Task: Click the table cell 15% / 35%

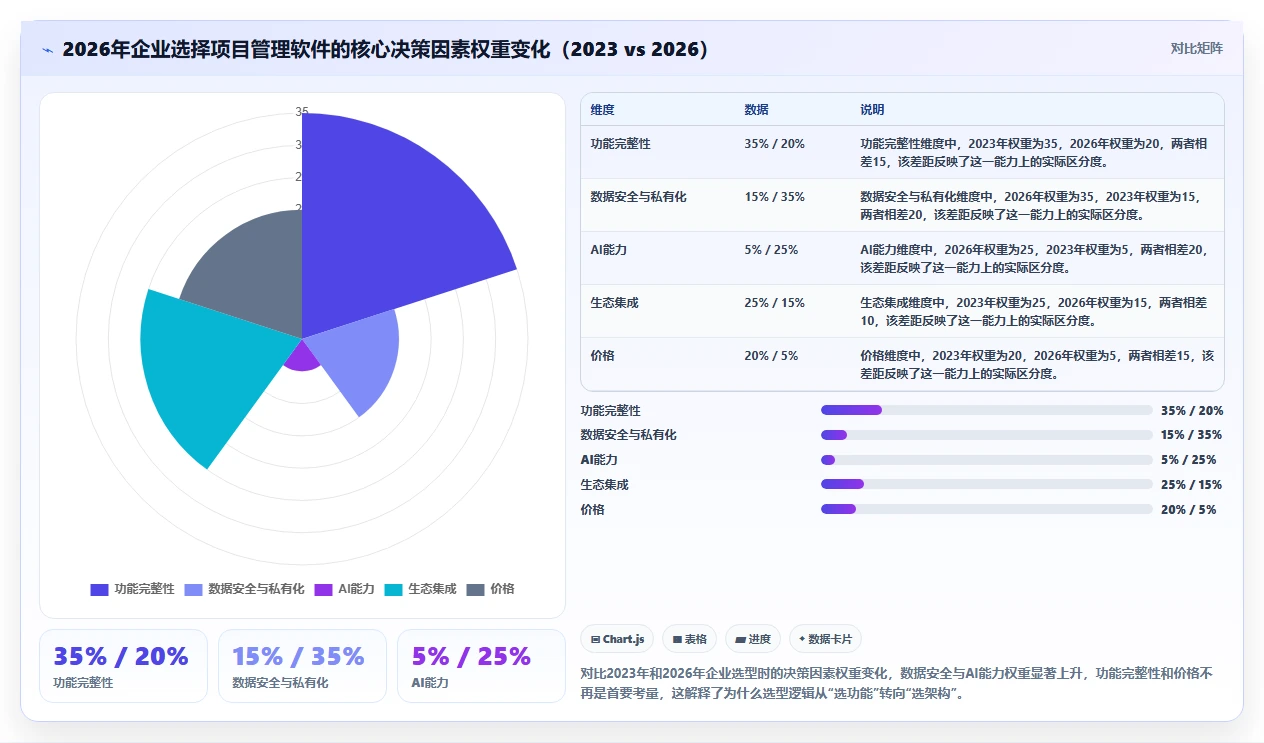Action: click(774, 197)
